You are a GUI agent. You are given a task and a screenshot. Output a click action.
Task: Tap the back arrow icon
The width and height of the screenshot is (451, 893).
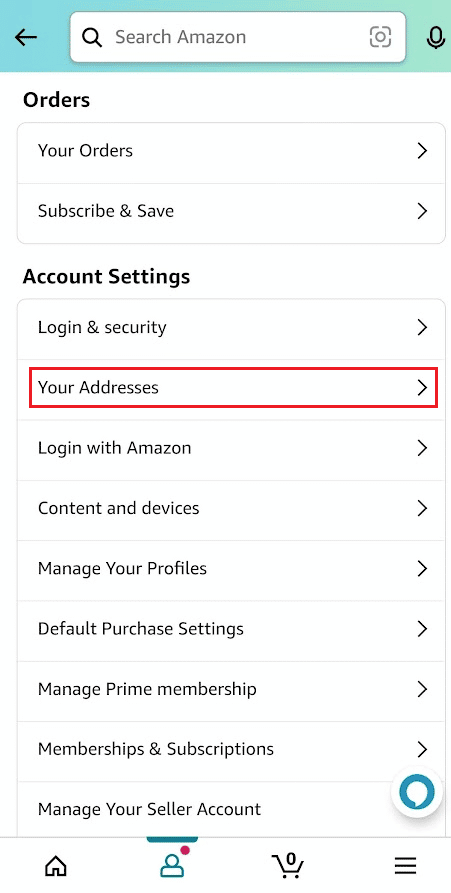coord(26,38)
